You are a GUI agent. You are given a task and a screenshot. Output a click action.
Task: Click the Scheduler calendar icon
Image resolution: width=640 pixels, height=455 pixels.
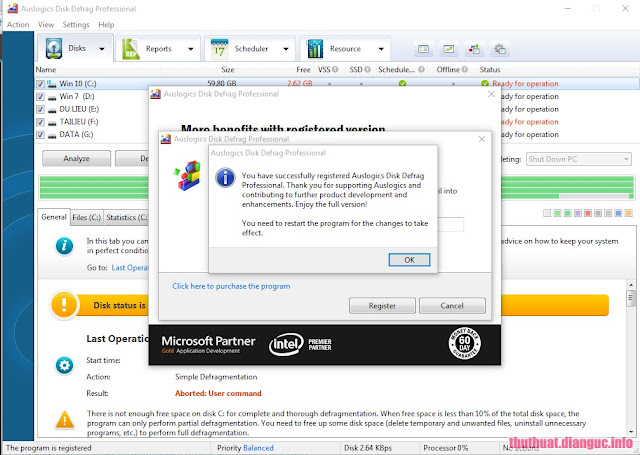point(219,49)
